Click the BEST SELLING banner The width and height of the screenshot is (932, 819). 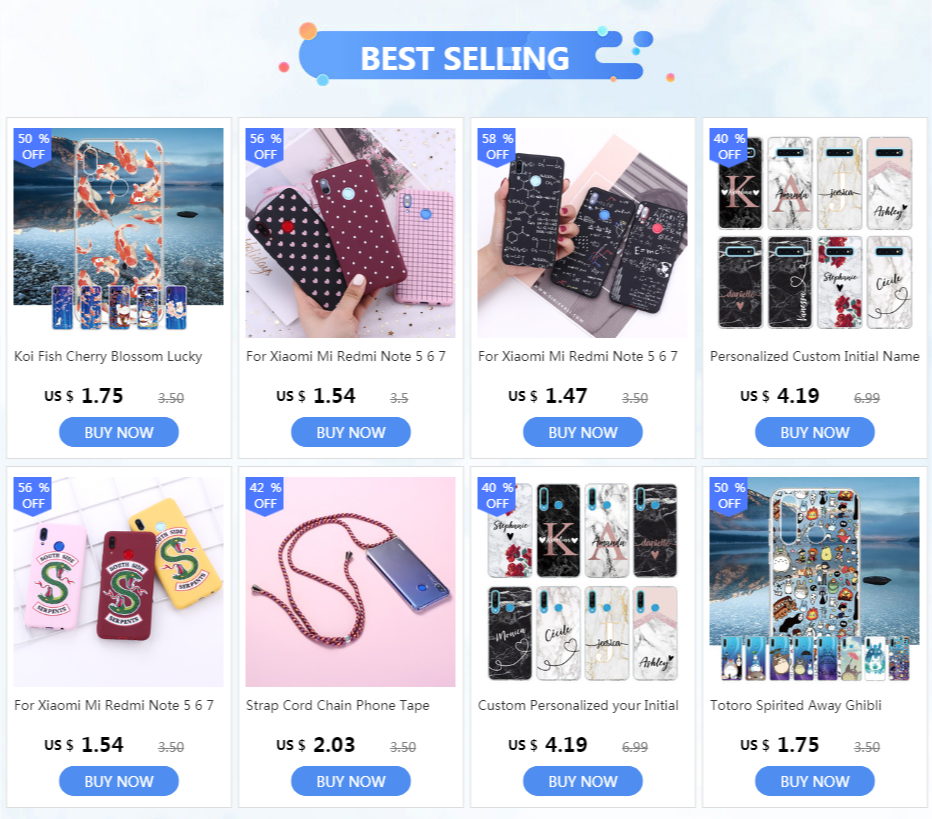coord(466,56)
